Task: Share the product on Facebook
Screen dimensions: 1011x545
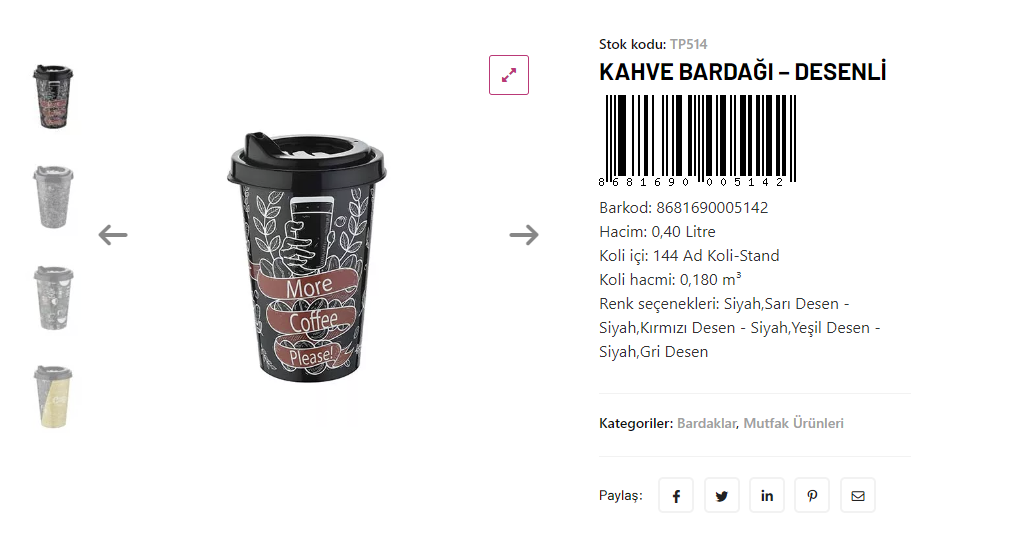Action: click(x=676, y=495)
